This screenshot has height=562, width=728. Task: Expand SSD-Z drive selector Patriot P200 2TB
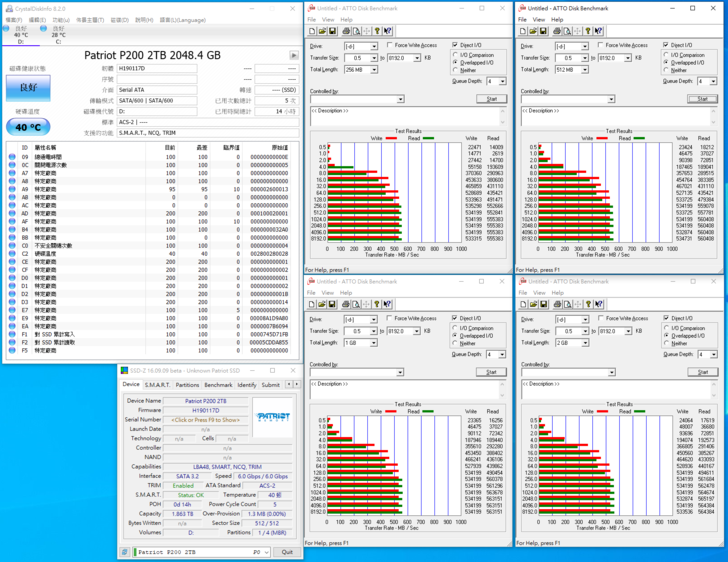pos(269,552)
